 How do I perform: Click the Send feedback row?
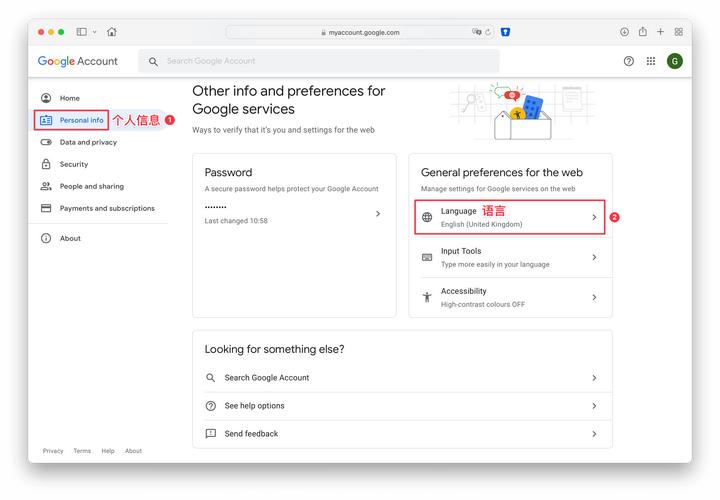pos(402,434)
